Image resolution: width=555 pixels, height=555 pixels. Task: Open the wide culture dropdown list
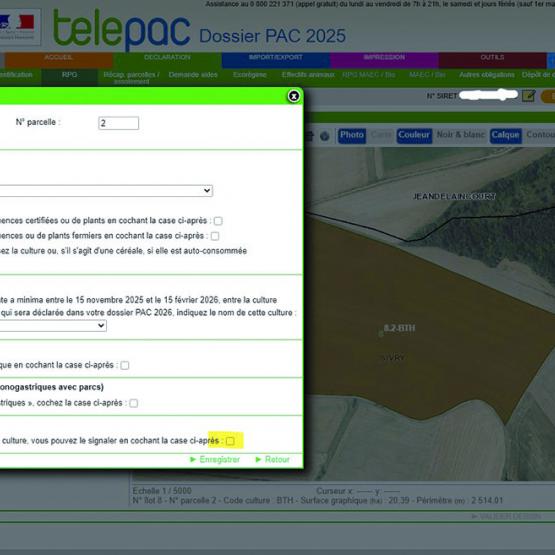tap(106, 191)
